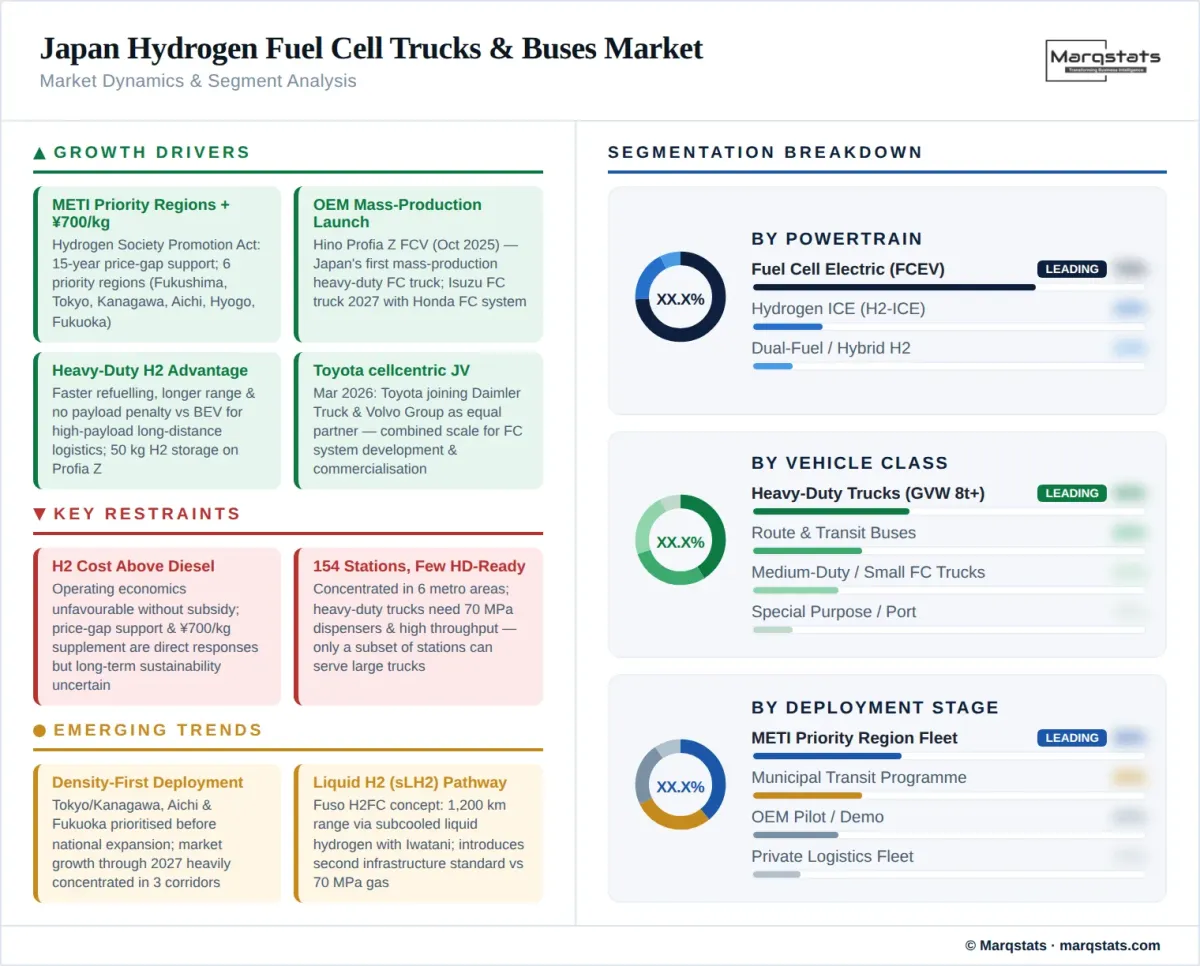The width and height of the screenshot is (1200, 966).
Task: Click the green Growth Drivers triangle icon
Action: [x=39, y=152]
